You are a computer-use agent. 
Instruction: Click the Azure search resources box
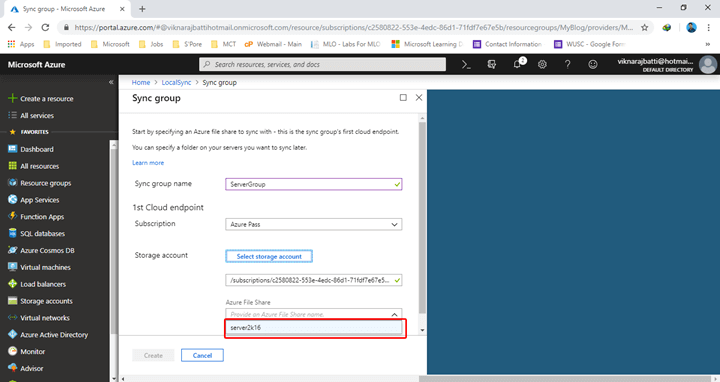[322, 65]
